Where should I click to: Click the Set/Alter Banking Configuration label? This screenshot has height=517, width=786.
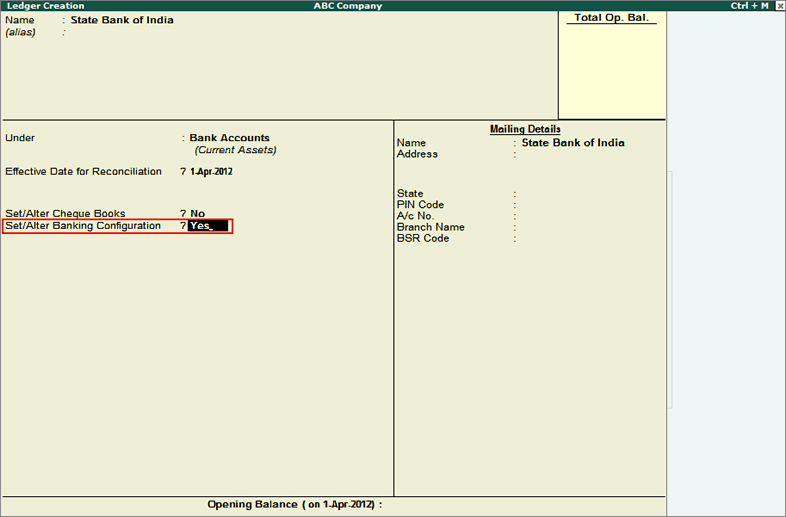[83, 226]
